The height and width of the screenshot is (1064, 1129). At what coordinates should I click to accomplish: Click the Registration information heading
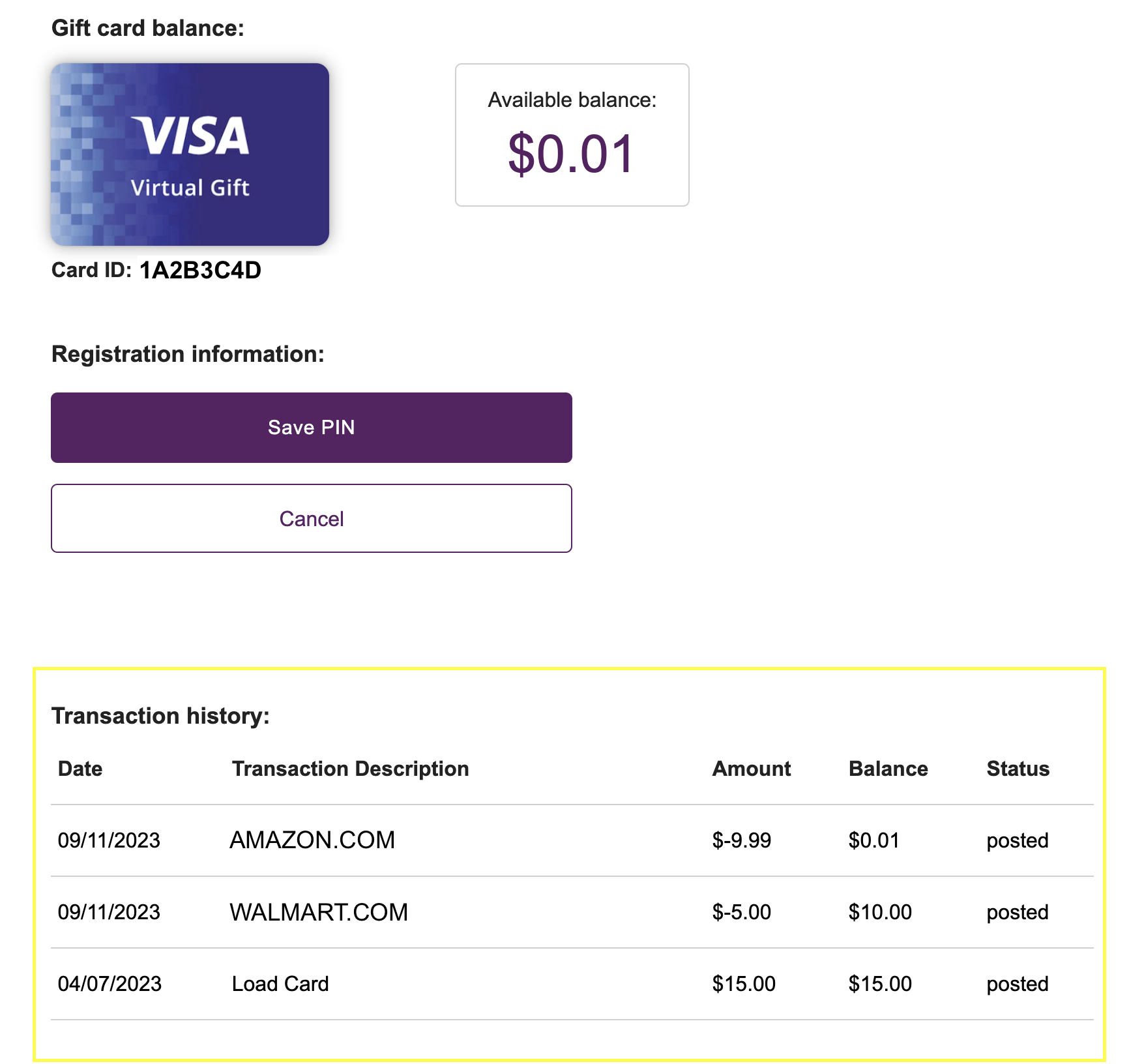[187, 353]
